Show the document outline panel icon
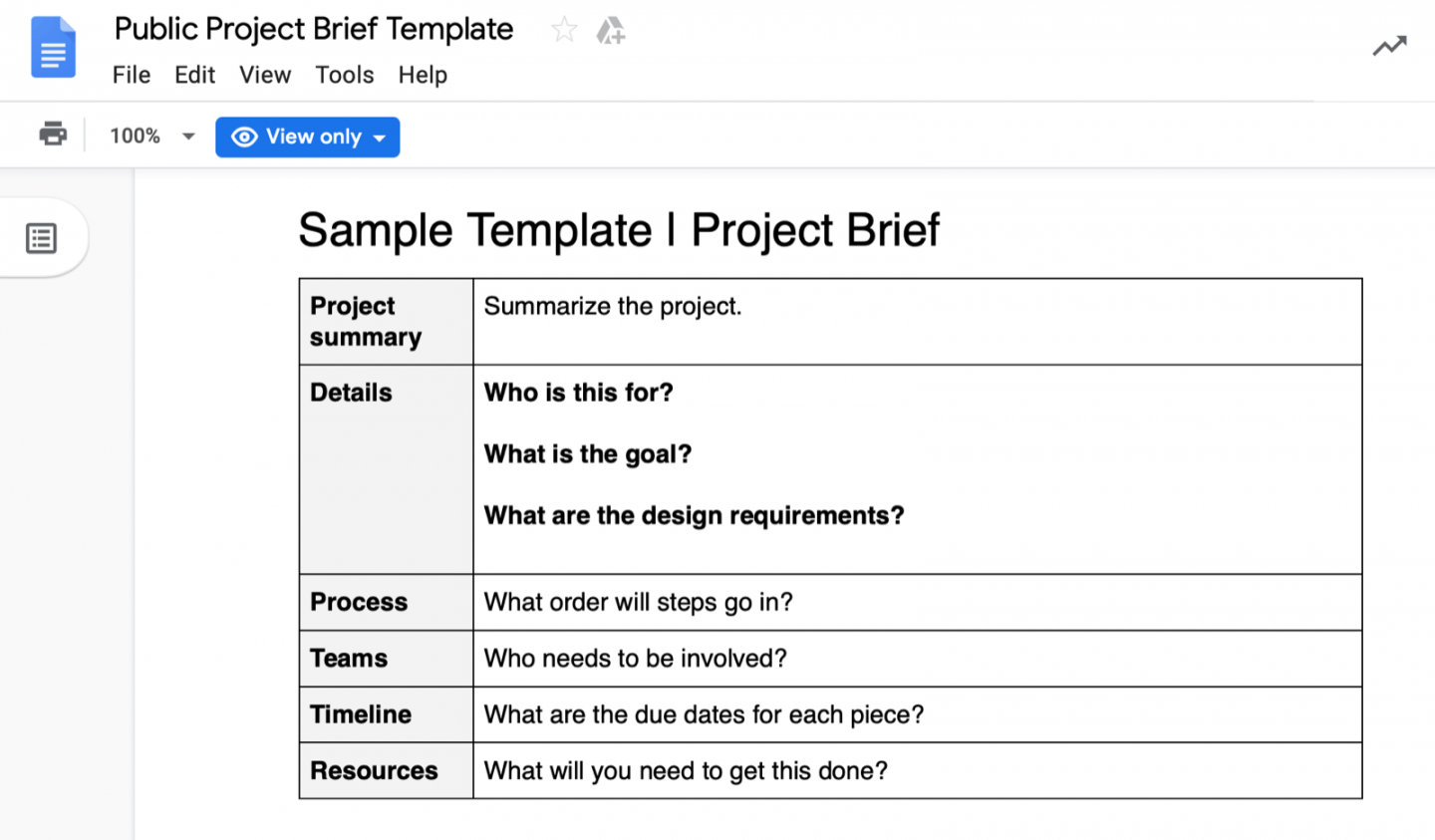This screenshot has height=840, width=1435. pyautogui.click(x=41, y=238)
